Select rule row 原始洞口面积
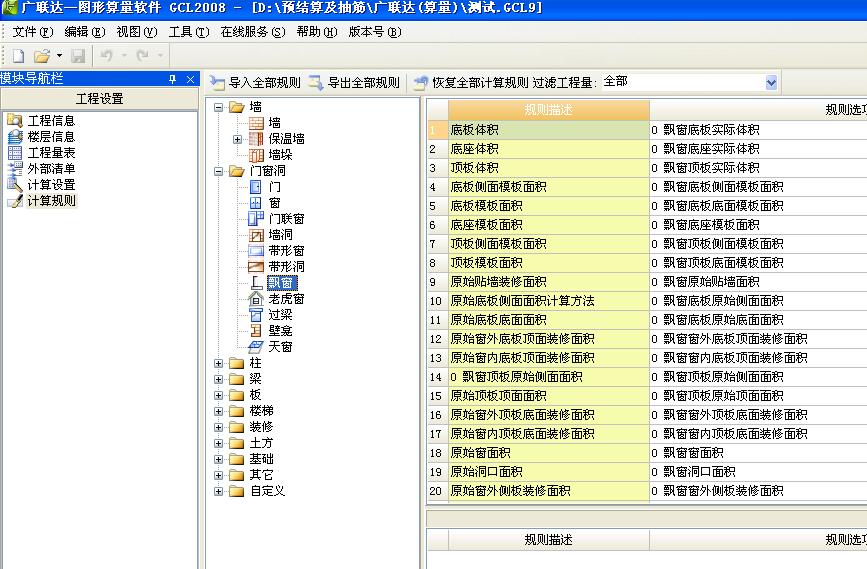Viewport: 867px width, 569px height. click(x=549, y=472)
